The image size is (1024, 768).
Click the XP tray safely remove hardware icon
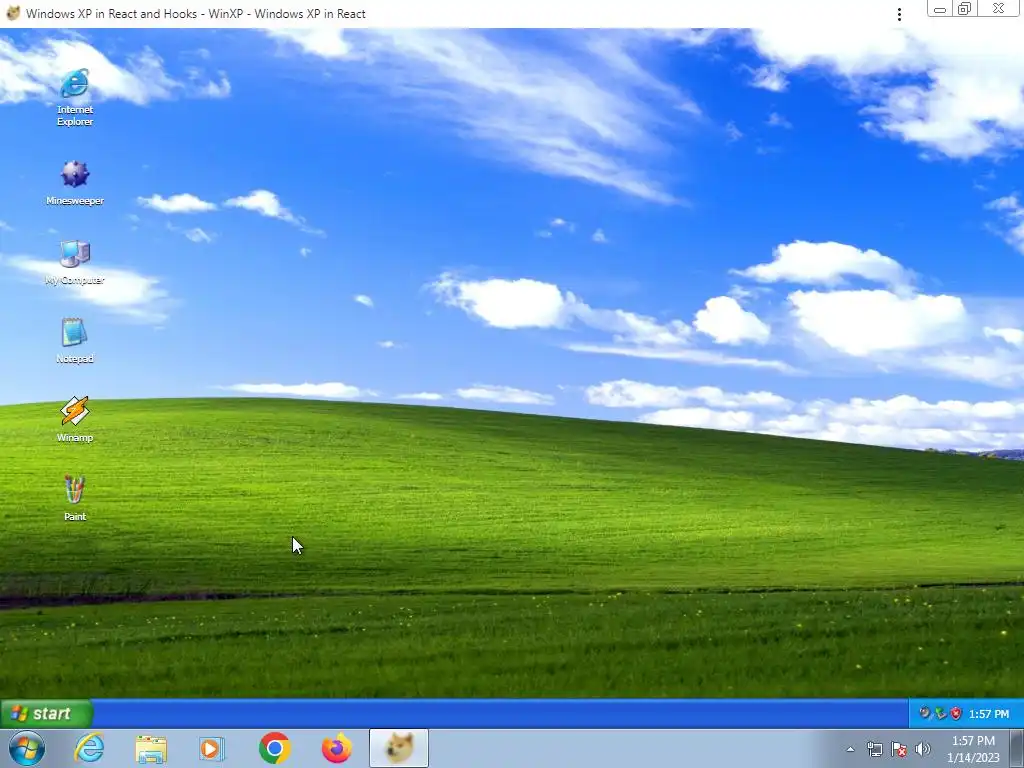(x=940, y=714)
